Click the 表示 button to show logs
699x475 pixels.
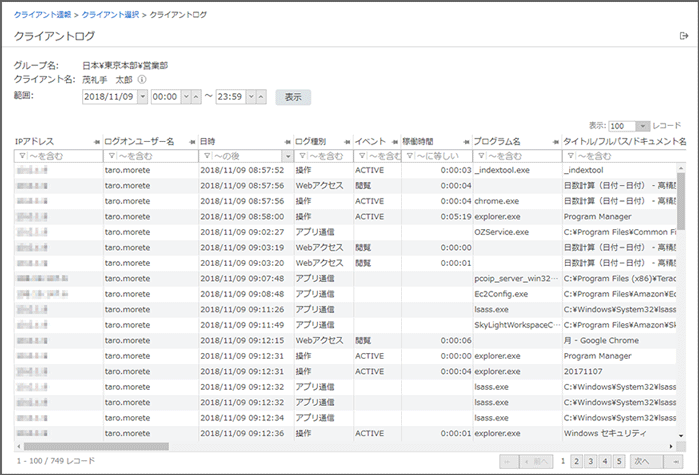[x=293, y=97]
